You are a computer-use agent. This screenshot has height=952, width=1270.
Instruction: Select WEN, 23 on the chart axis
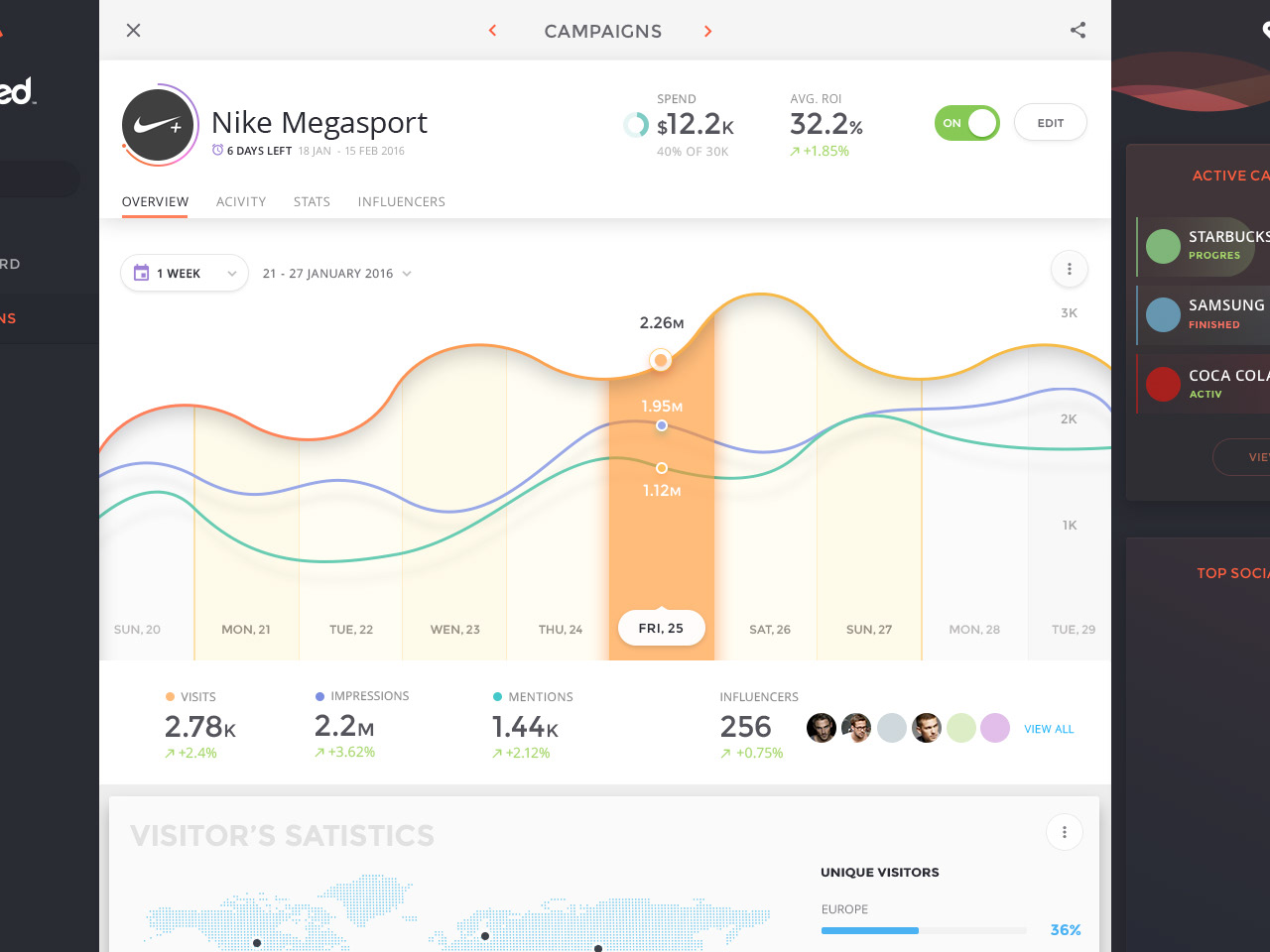(x=455, y=630)
